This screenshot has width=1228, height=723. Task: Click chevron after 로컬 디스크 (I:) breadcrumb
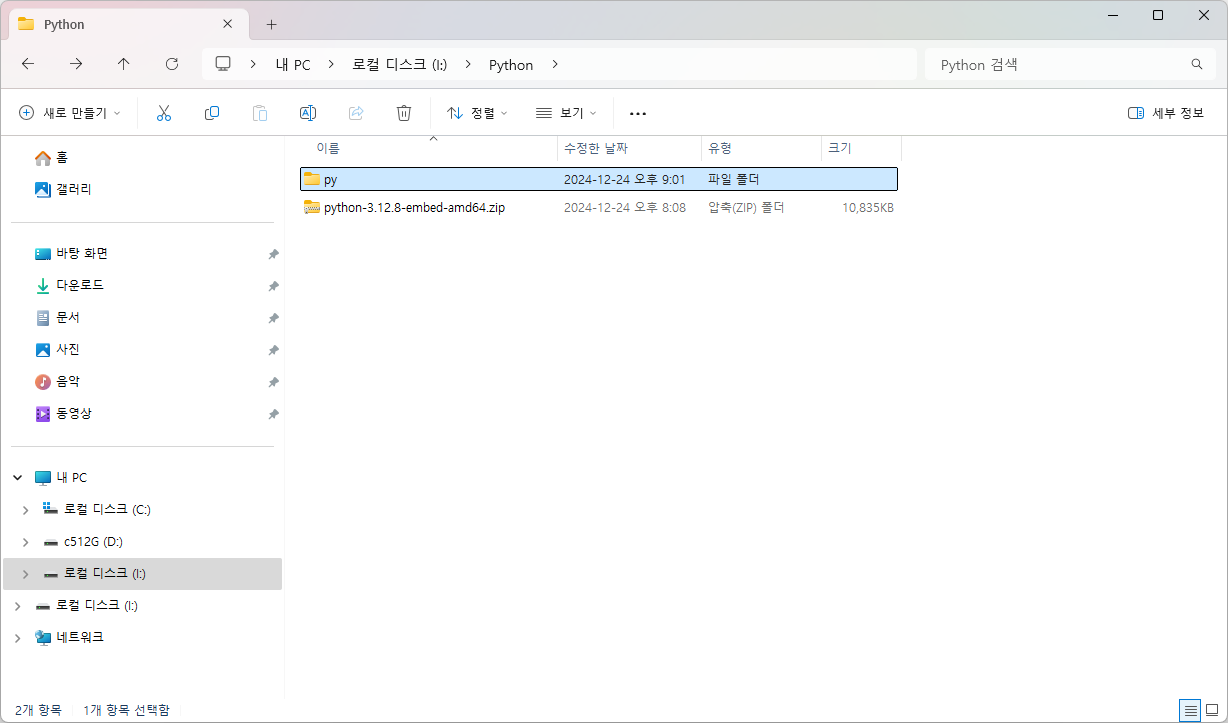pyautogui.click(x=468, y=64)
